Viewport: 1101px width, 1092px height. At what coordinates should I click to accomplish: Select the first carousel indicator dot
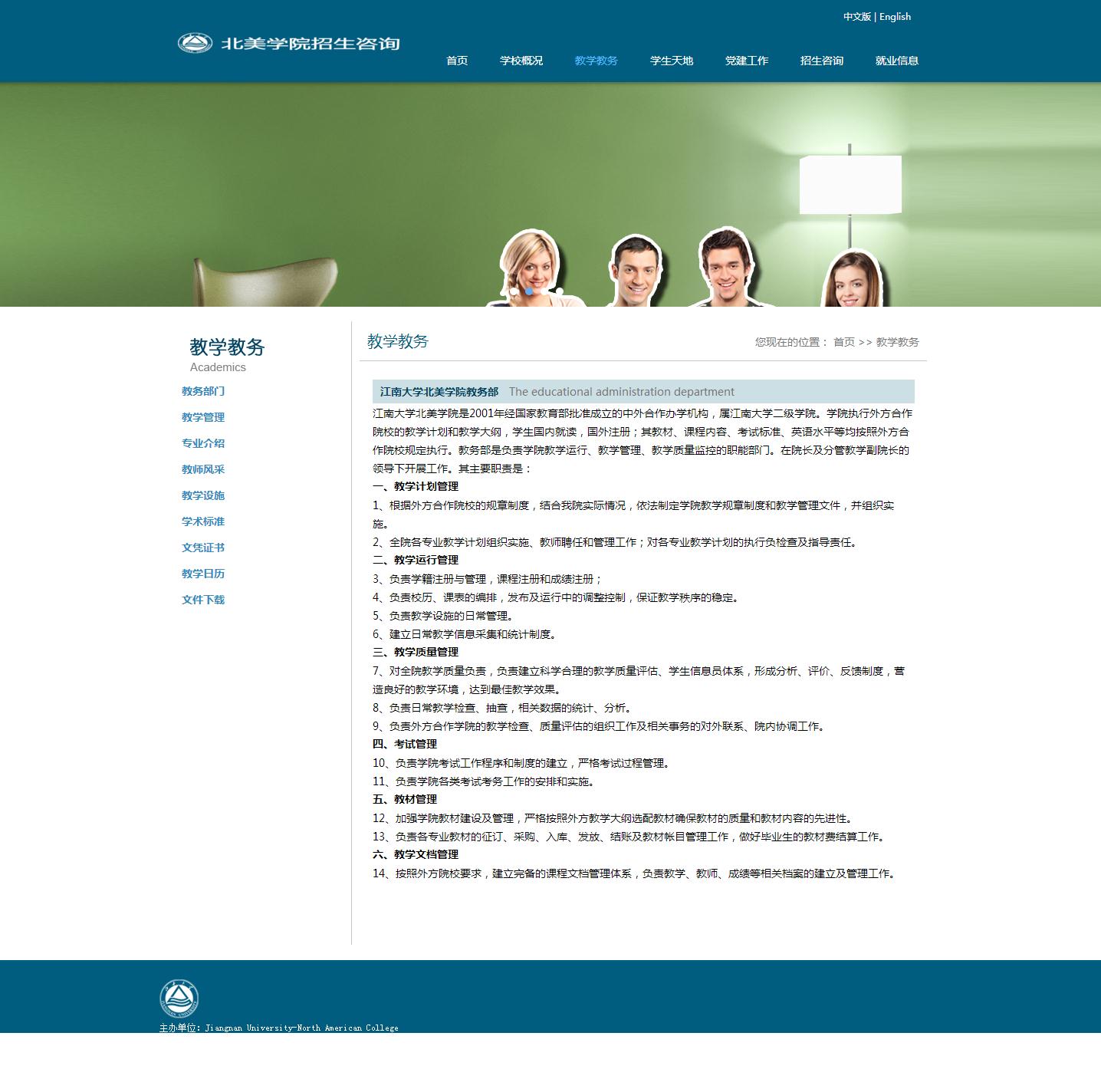514,291
